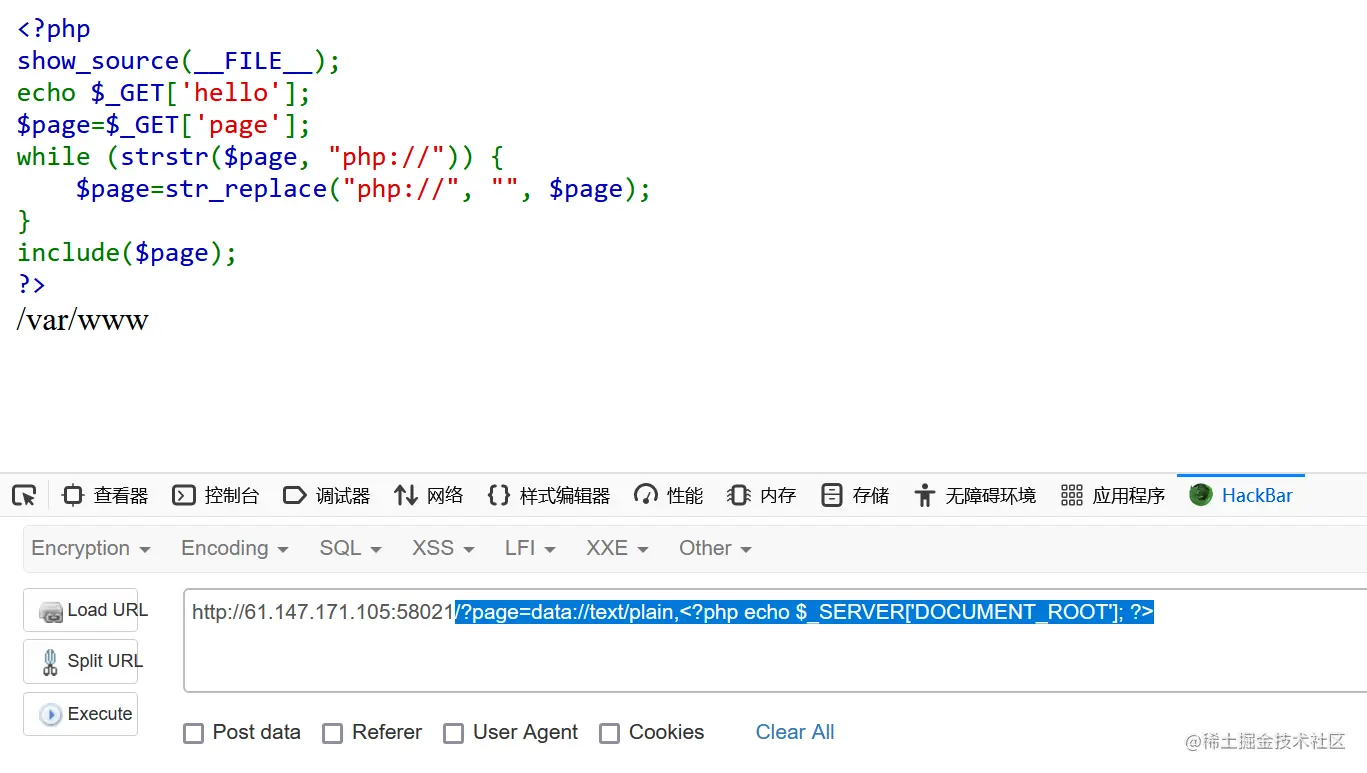The image size is (1367, 773).
Task: Enable the Post data checkbox
Action: tap(194, 733)
